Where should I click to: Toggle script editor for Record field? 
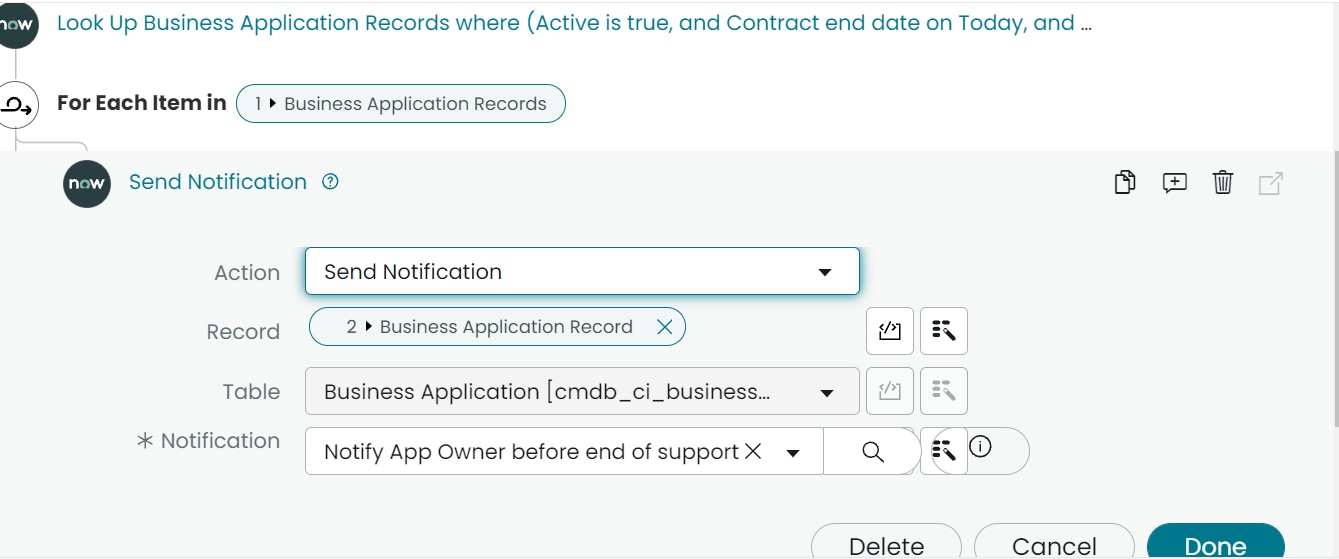click(890, 331)
